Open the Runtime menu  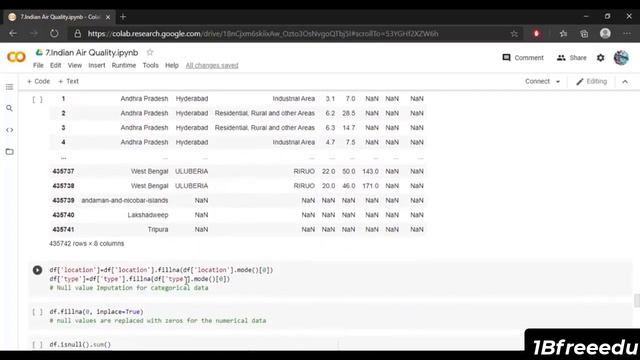click(x=124, y=65)
